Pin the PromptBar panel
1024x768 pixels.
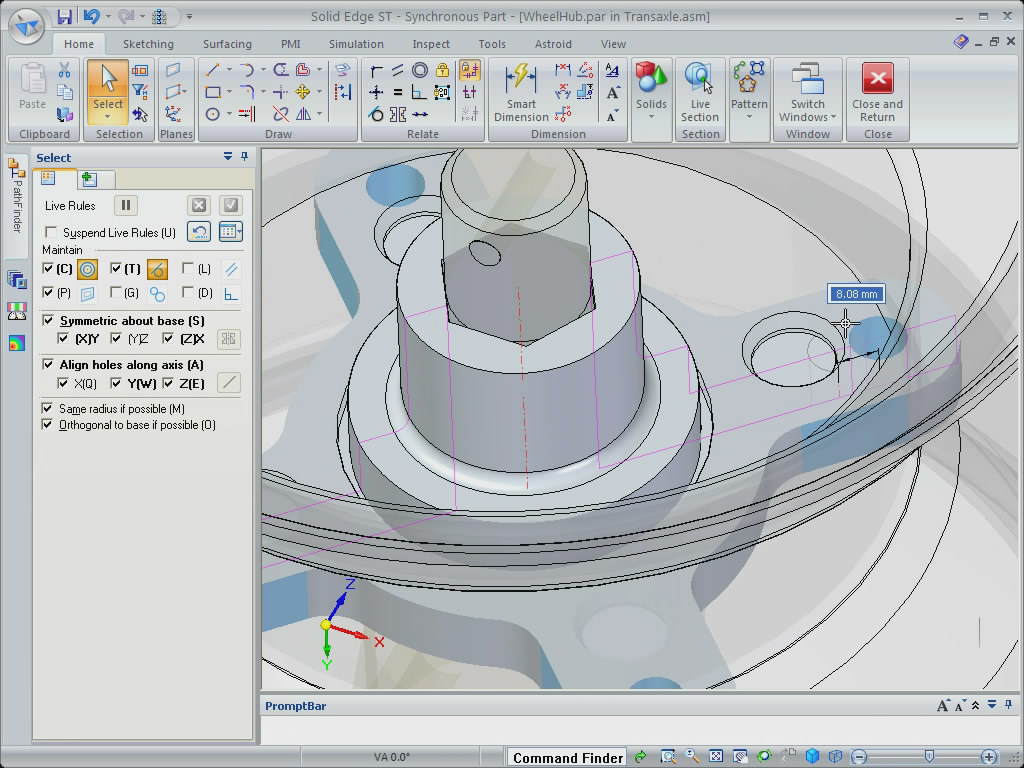pos(1009,705)
